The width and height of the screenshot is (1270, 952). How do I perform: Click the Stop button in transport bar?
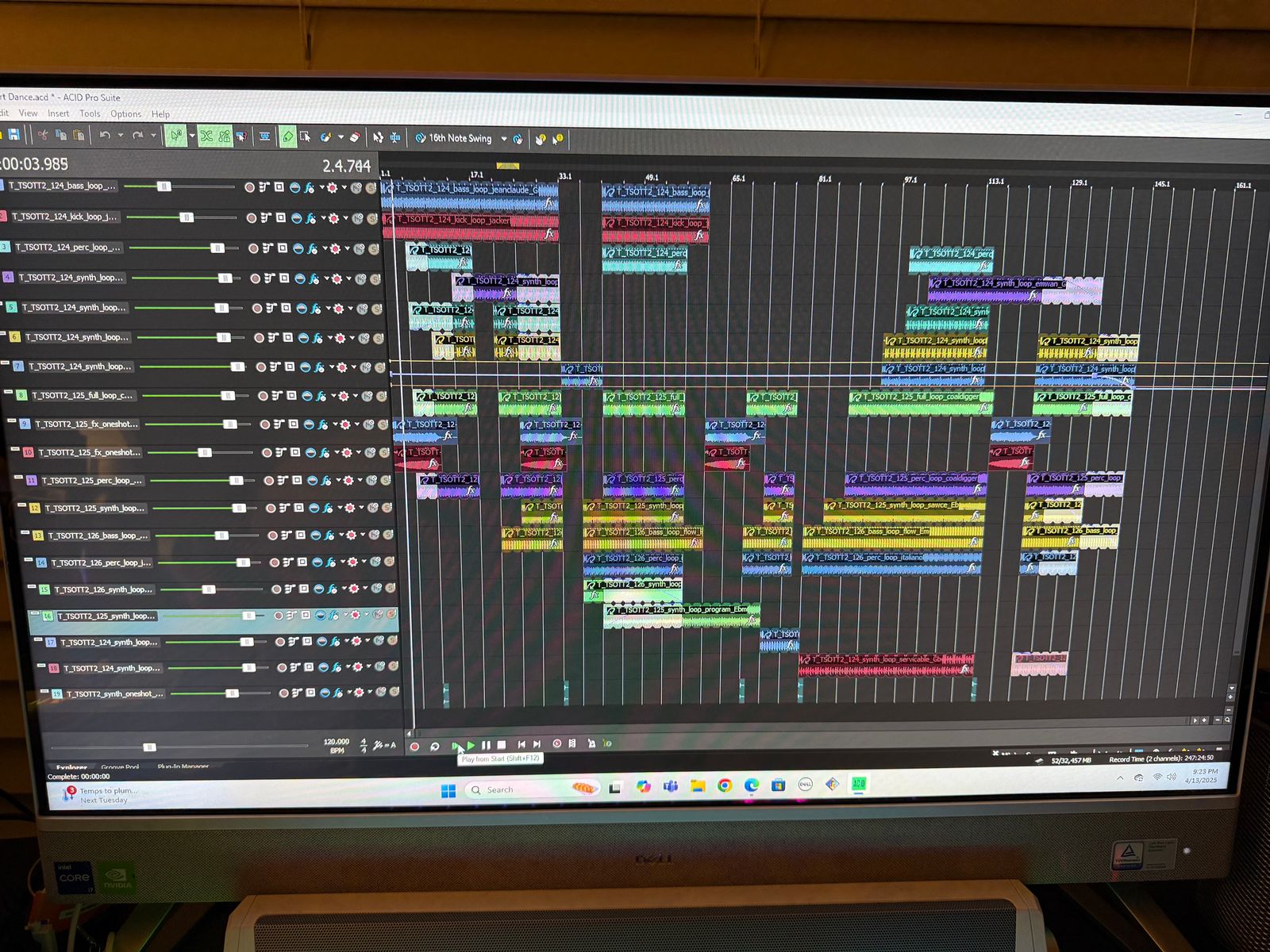(x=502, y=745)
